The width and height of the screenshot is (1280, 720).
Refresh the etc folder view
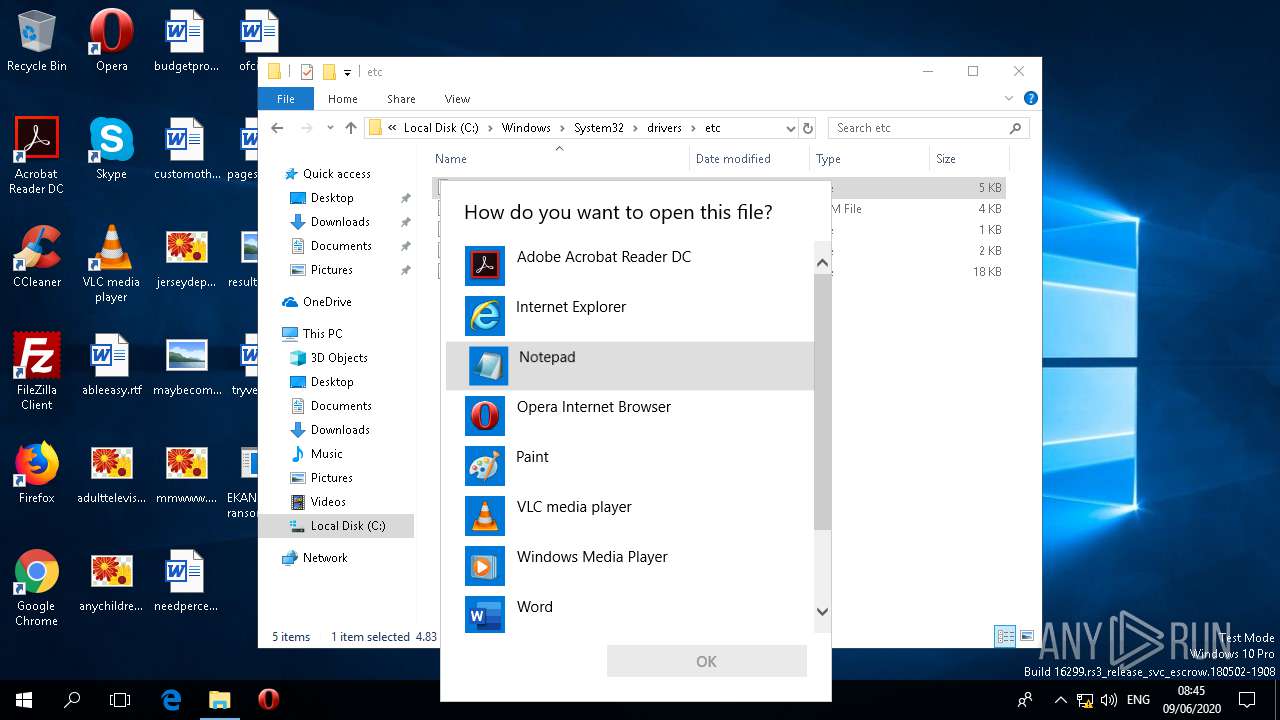(808, 128)
